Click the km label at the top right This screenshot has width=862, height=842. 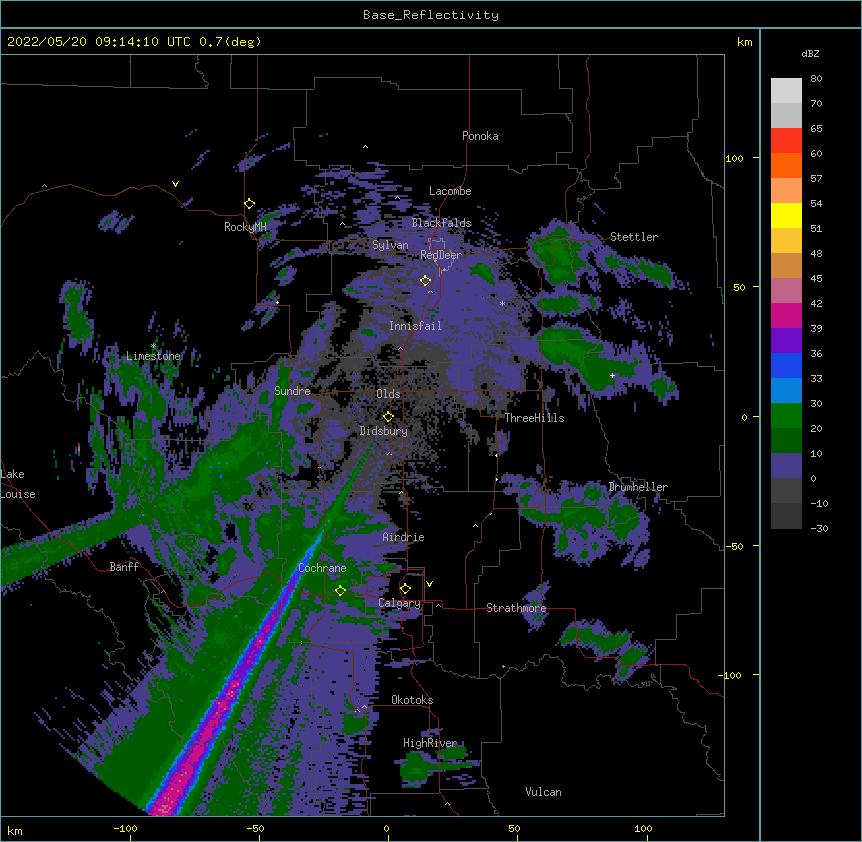click(744, 42)
